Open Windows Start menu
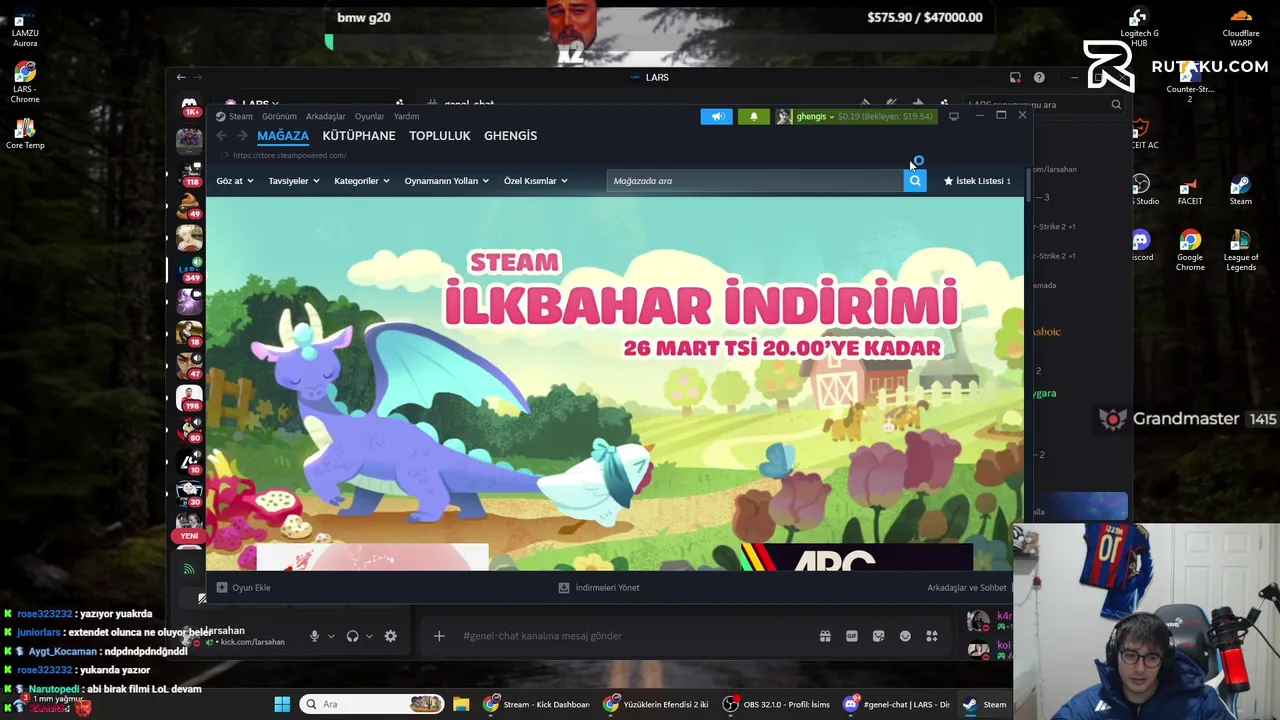Screen dimensions: 1280x720 [x=282, y=704]
